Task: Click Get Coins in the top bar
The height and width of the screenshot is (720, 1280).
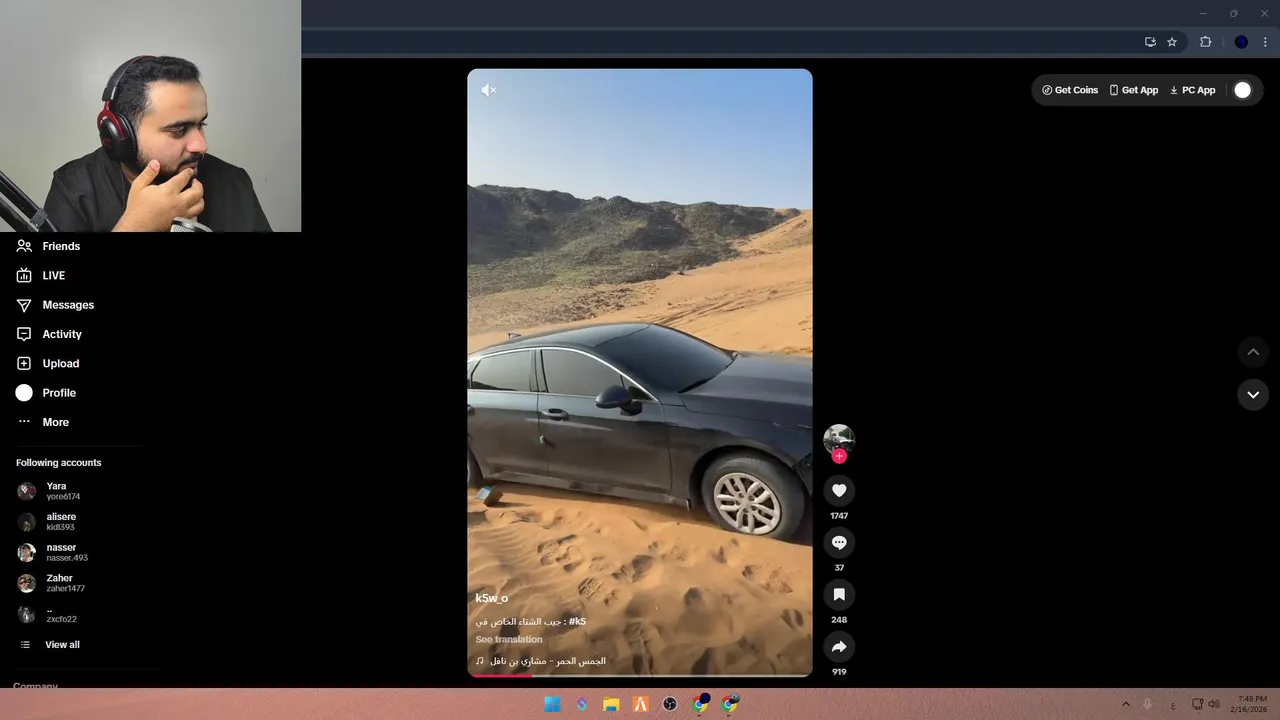Action: [1070, 90]
